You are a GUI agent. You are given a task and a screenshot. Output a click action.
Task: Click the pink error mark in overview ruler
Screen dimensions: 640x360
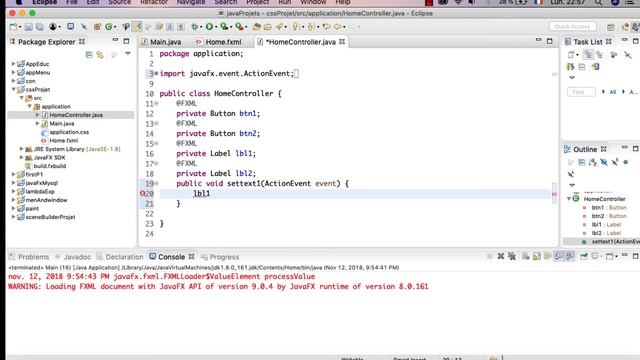[554, 194]
